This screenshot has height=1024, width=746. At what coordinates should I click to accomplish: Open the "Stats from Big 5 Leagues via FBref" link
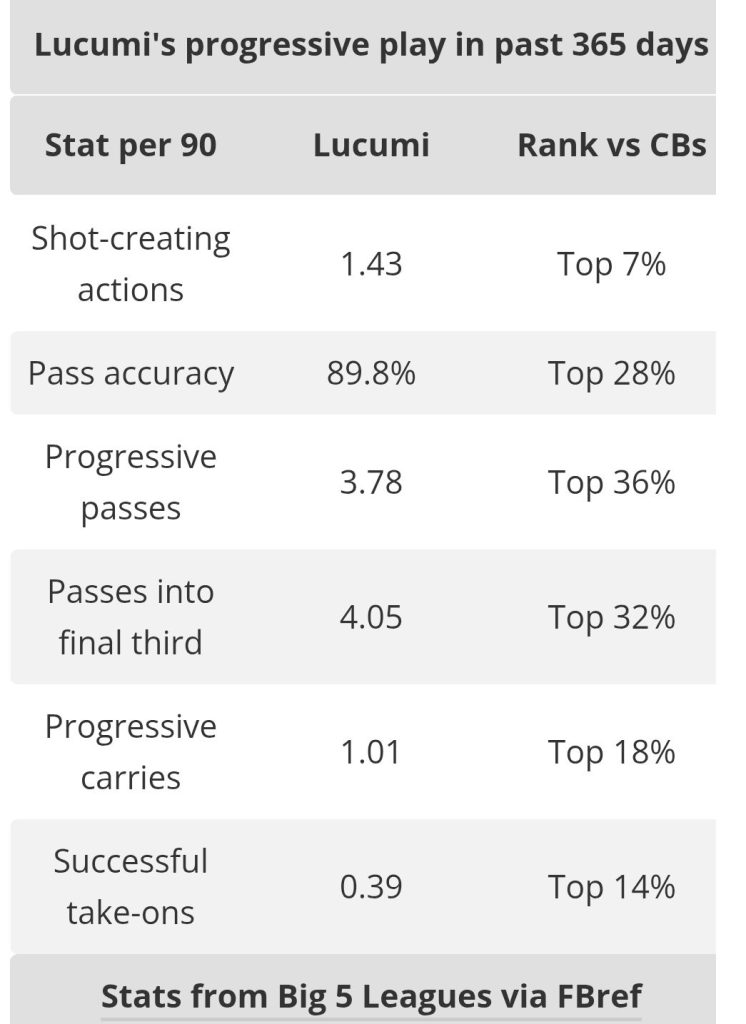tap(371, 995)
